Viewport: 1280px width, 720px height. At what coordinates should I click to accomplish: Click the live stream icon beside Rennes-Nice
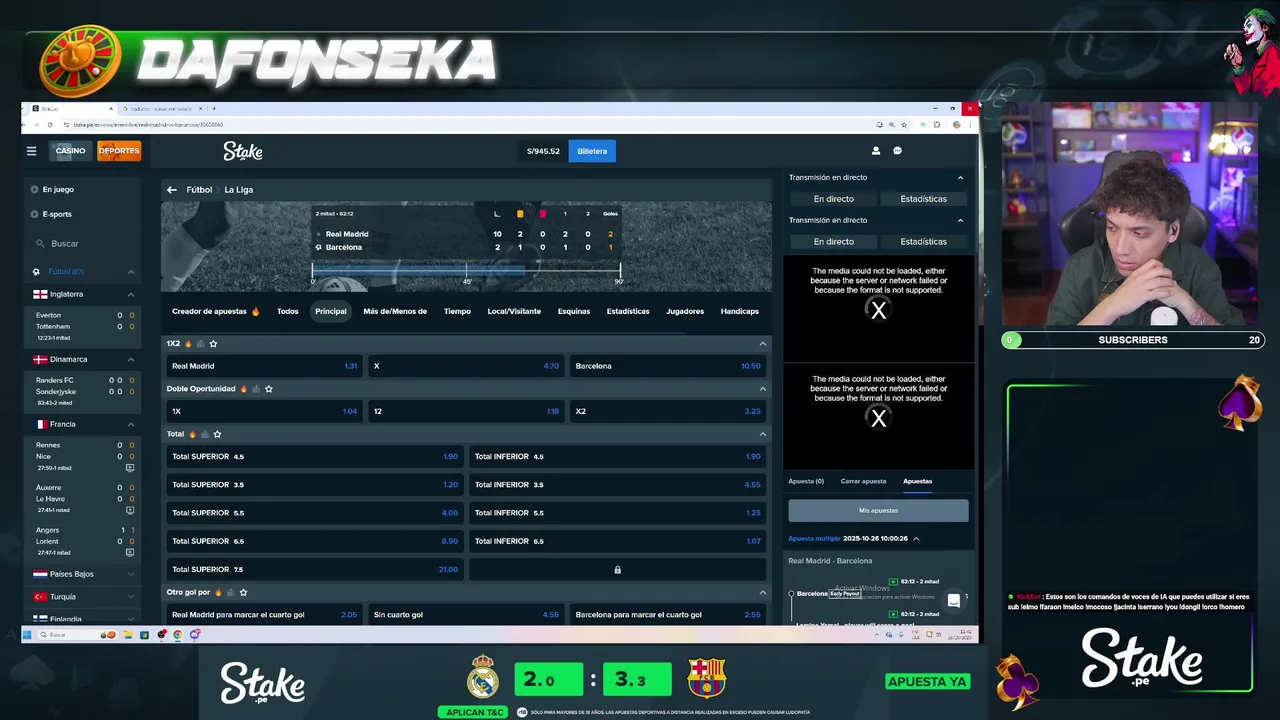[130, 467]
